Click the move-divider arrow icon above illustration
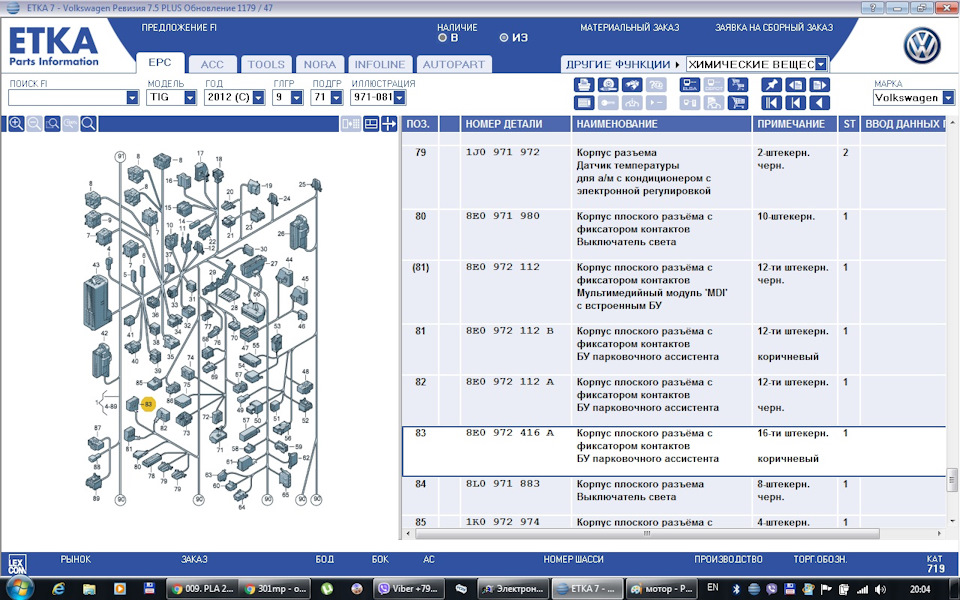Screen dimensions: 960x600 389,124
